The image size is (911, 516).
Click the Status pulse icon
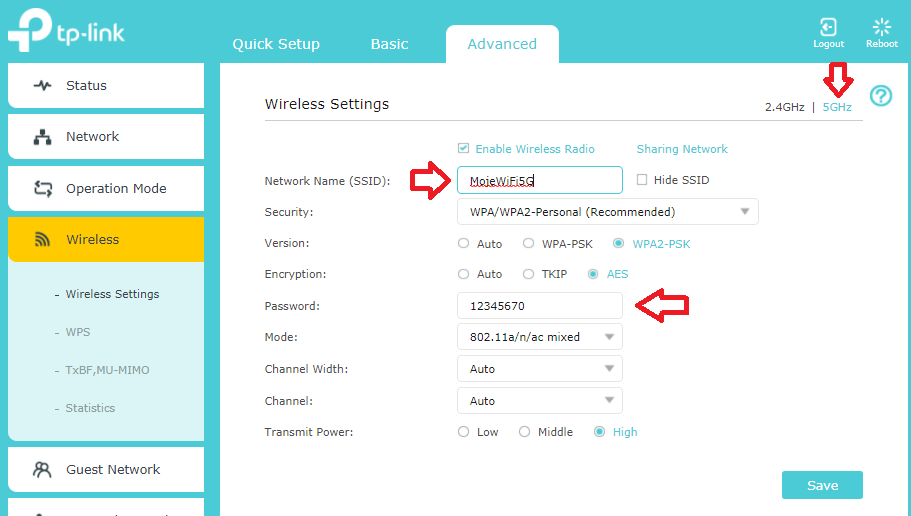pos(42,86)
